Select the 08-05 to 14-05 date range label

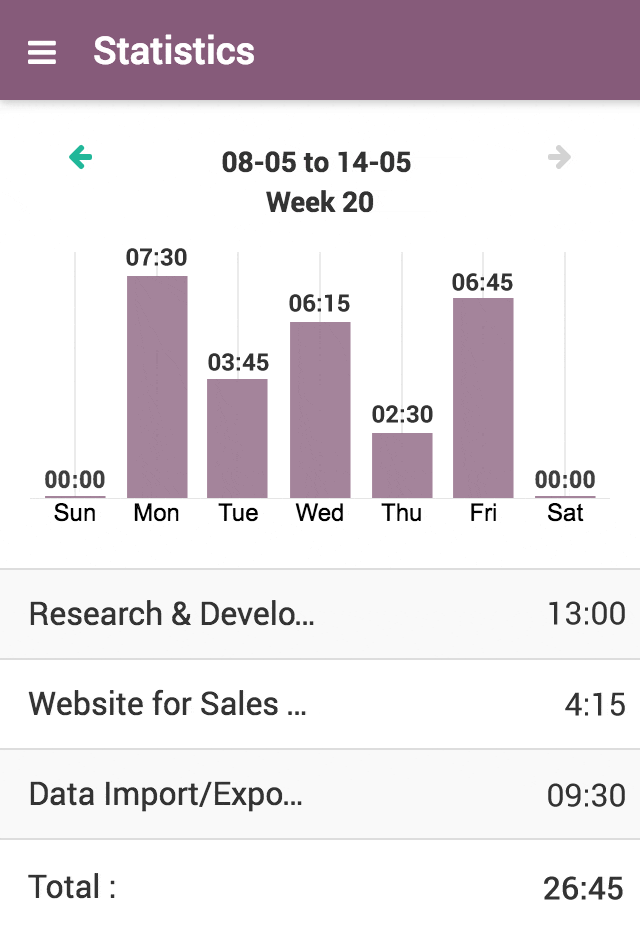pos(318,162)
